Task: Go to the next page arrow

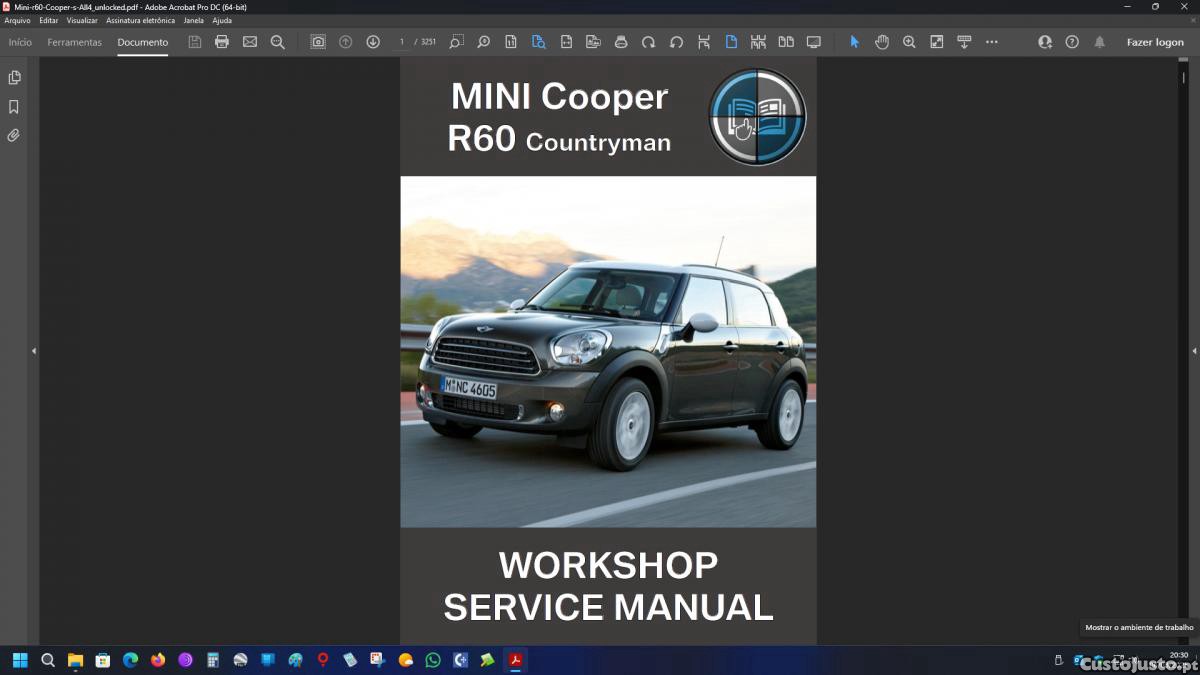Action: click(x=373, y=42)
